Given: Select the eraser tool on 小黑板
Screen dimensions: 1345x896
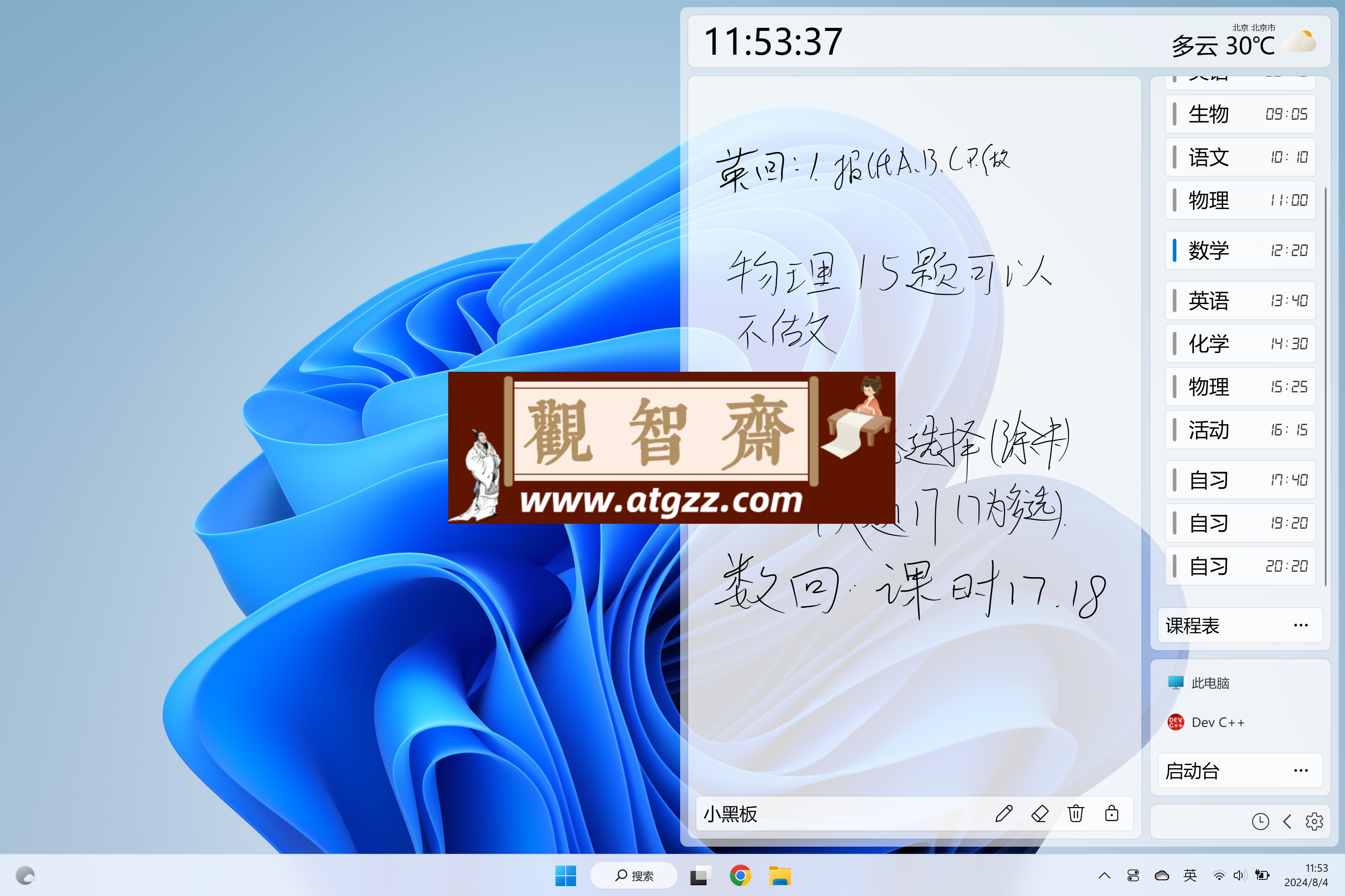Looking at the screenshot, I should coord(1039,813).
